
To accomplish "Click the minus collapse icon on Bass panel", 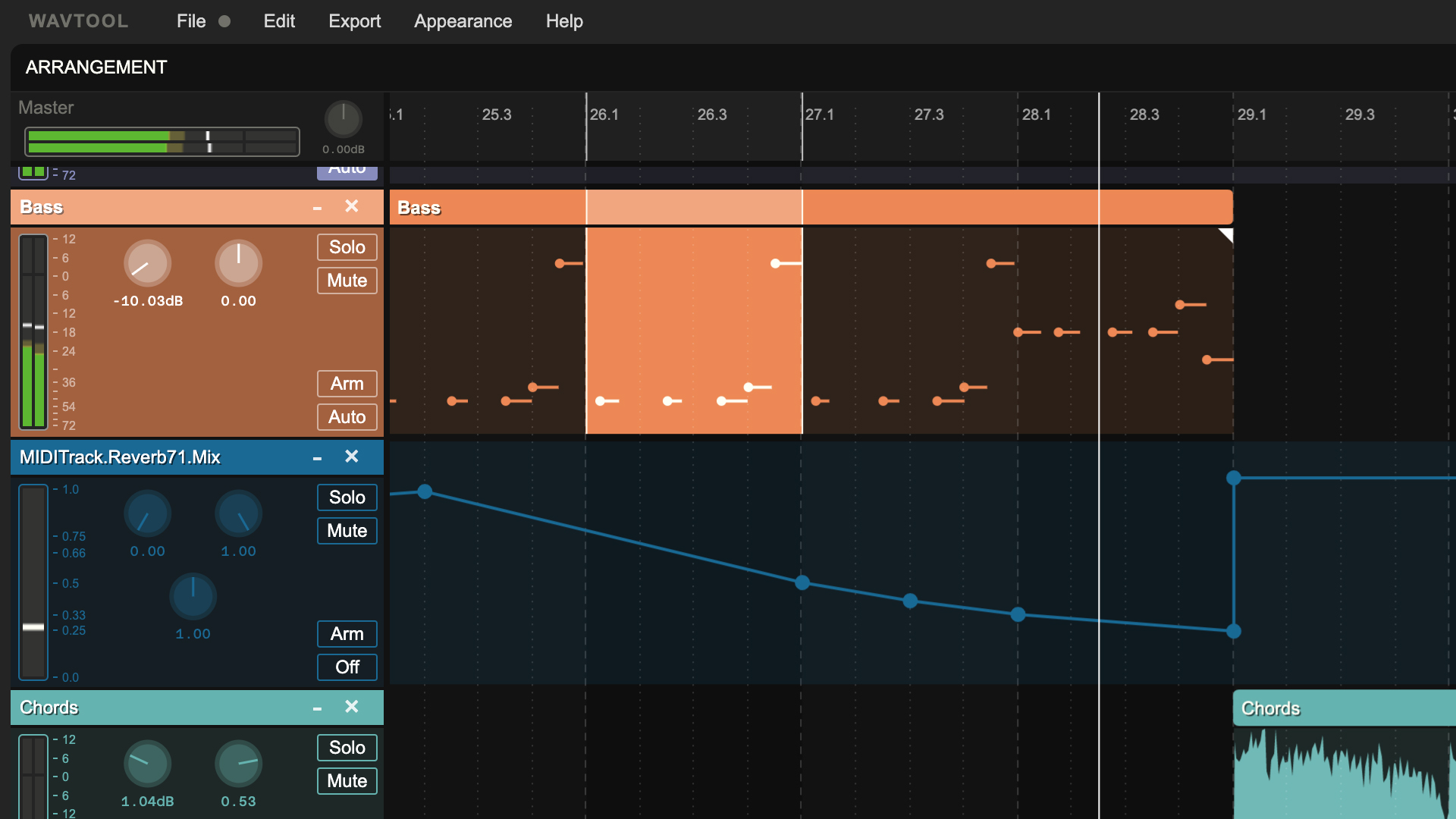I will pos(317,207).
